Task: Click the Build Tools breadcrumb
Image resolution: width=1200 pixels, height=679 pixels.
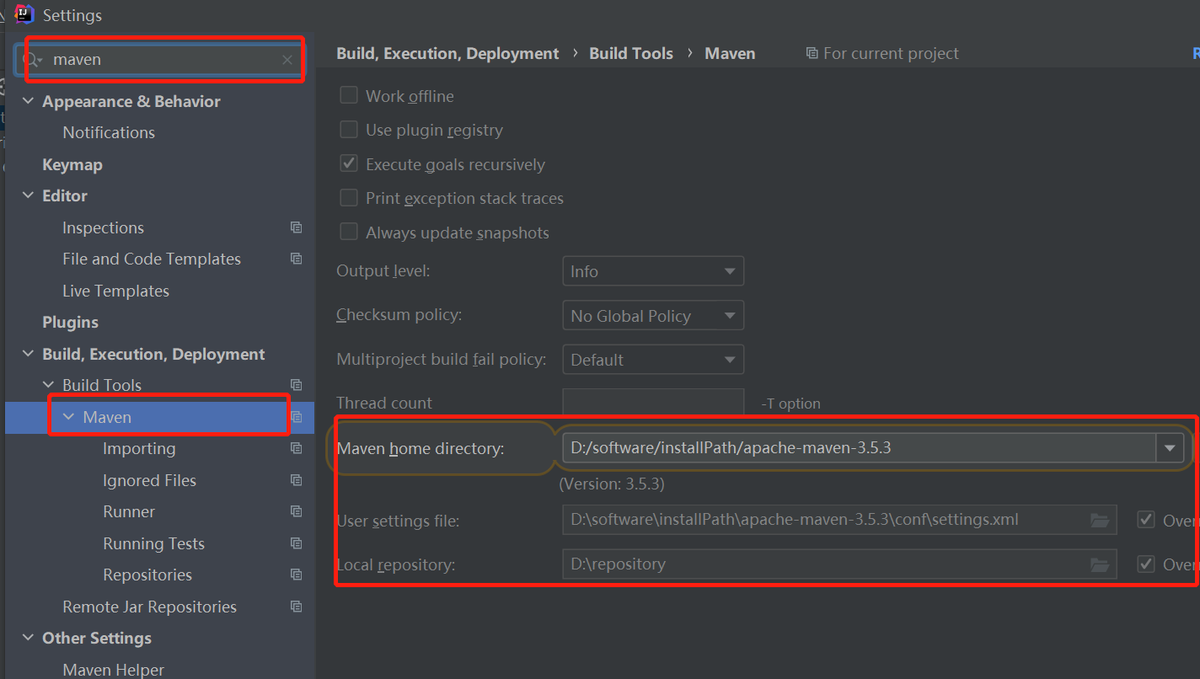Action: click(x=631, y=53)
